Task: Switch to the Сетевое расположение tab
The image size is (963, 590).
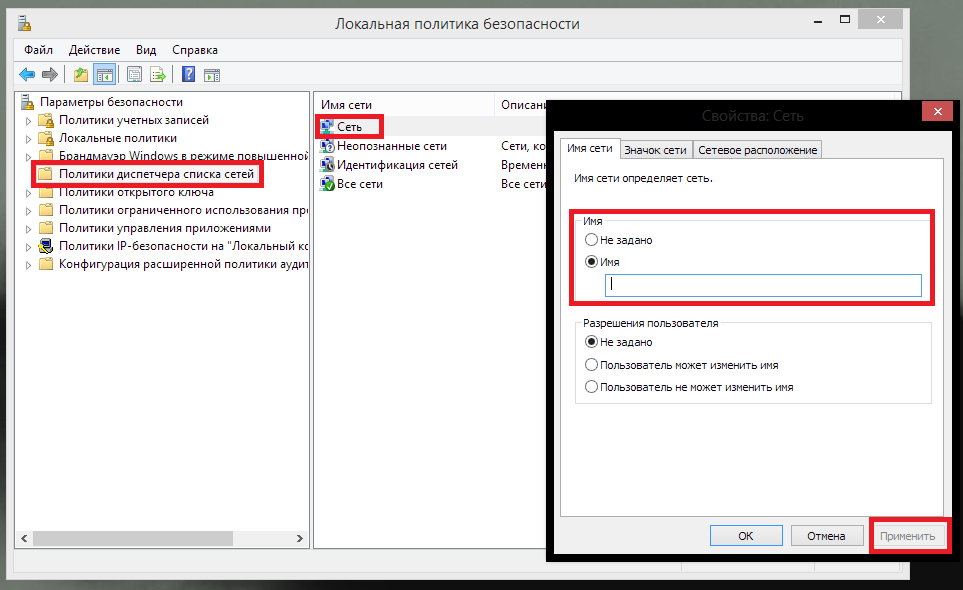Action: (x=757, y=150)
